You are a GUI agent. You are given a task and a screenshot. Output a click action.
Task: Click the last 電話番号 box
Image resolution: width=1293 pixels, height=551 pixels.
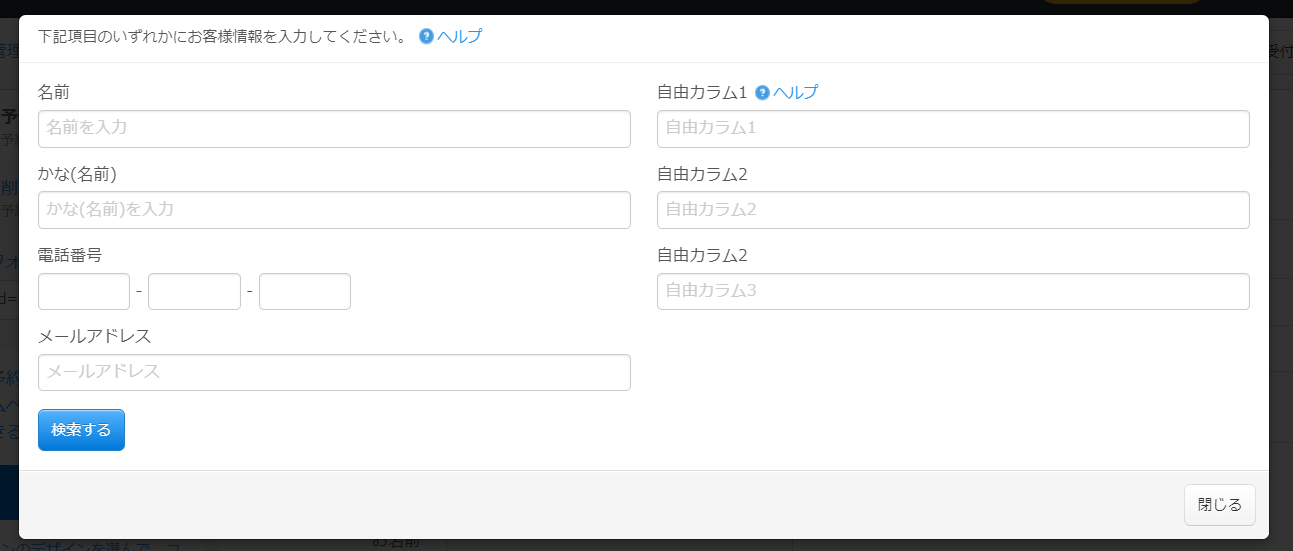(305, 292)
